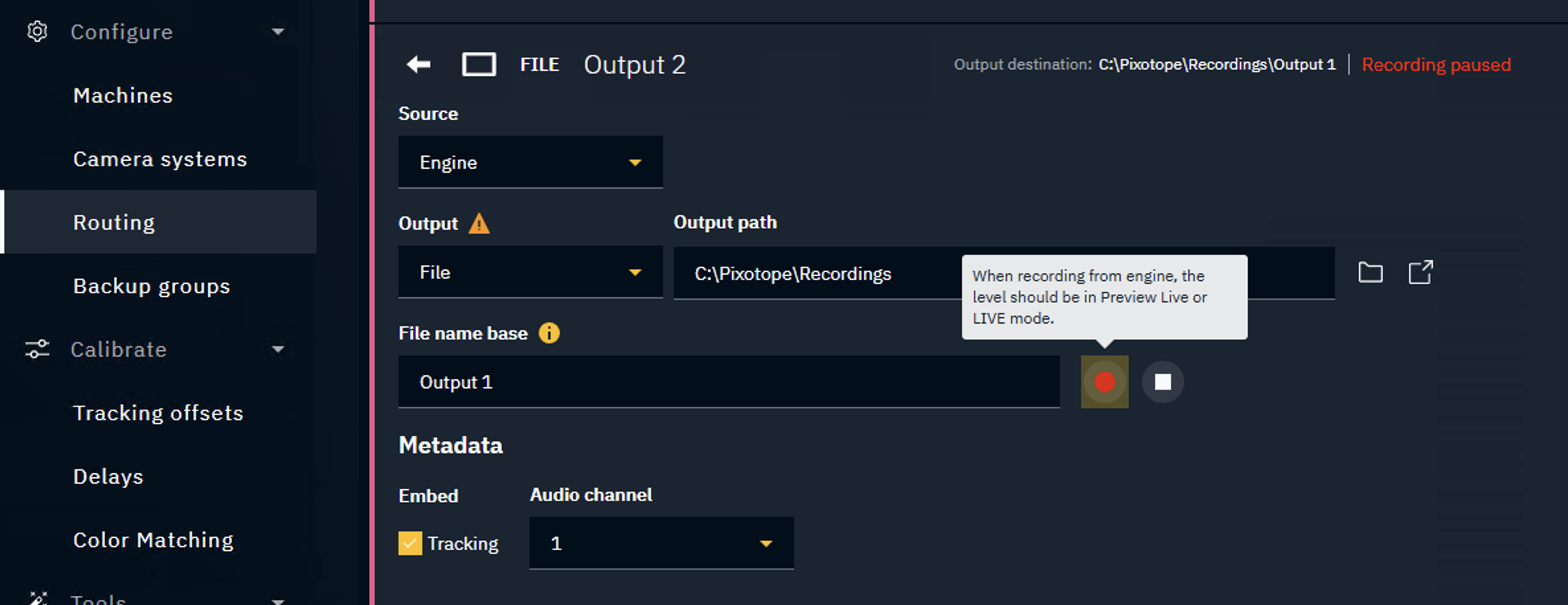Viewport: 1568px width, 605px height.
Task: Collapse the Configure section
Action: 278,32
